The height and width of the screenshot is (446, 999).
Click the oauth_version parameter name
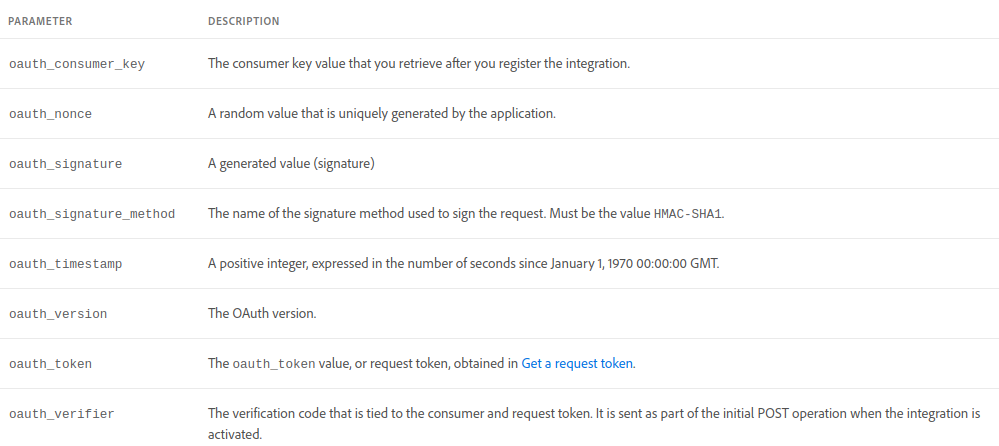[x=58, y=314]
